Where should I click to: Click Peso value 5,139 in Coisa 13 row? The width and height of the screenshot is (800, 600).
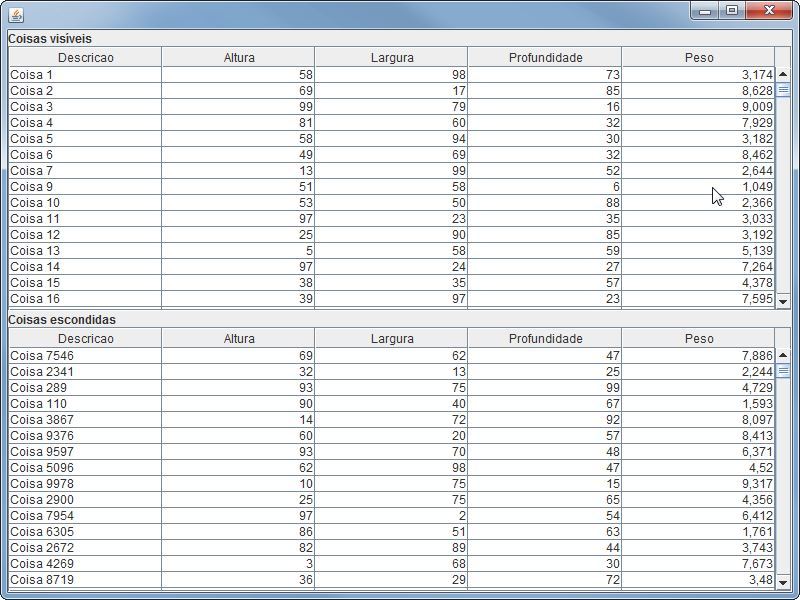coord(698,251)
